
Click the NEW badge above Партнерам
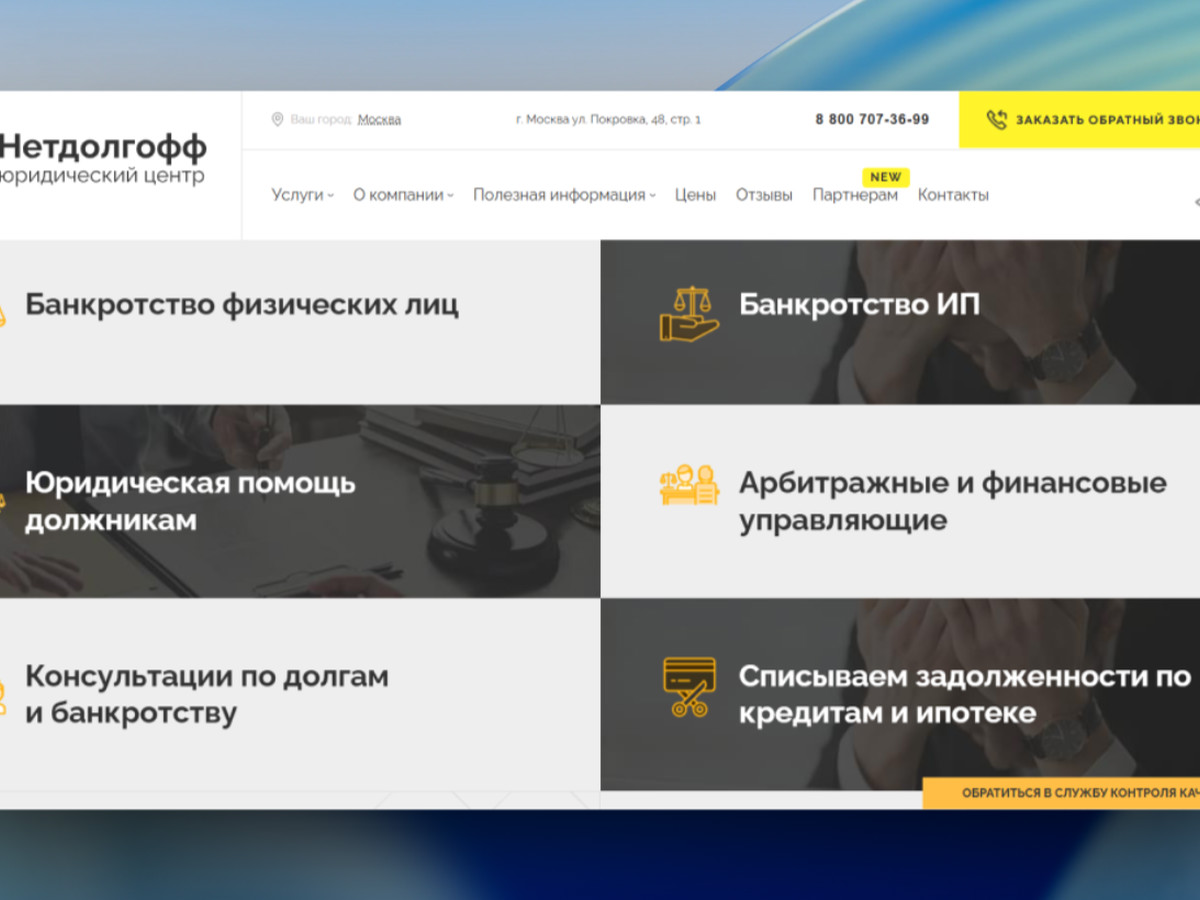coord(885,177)
